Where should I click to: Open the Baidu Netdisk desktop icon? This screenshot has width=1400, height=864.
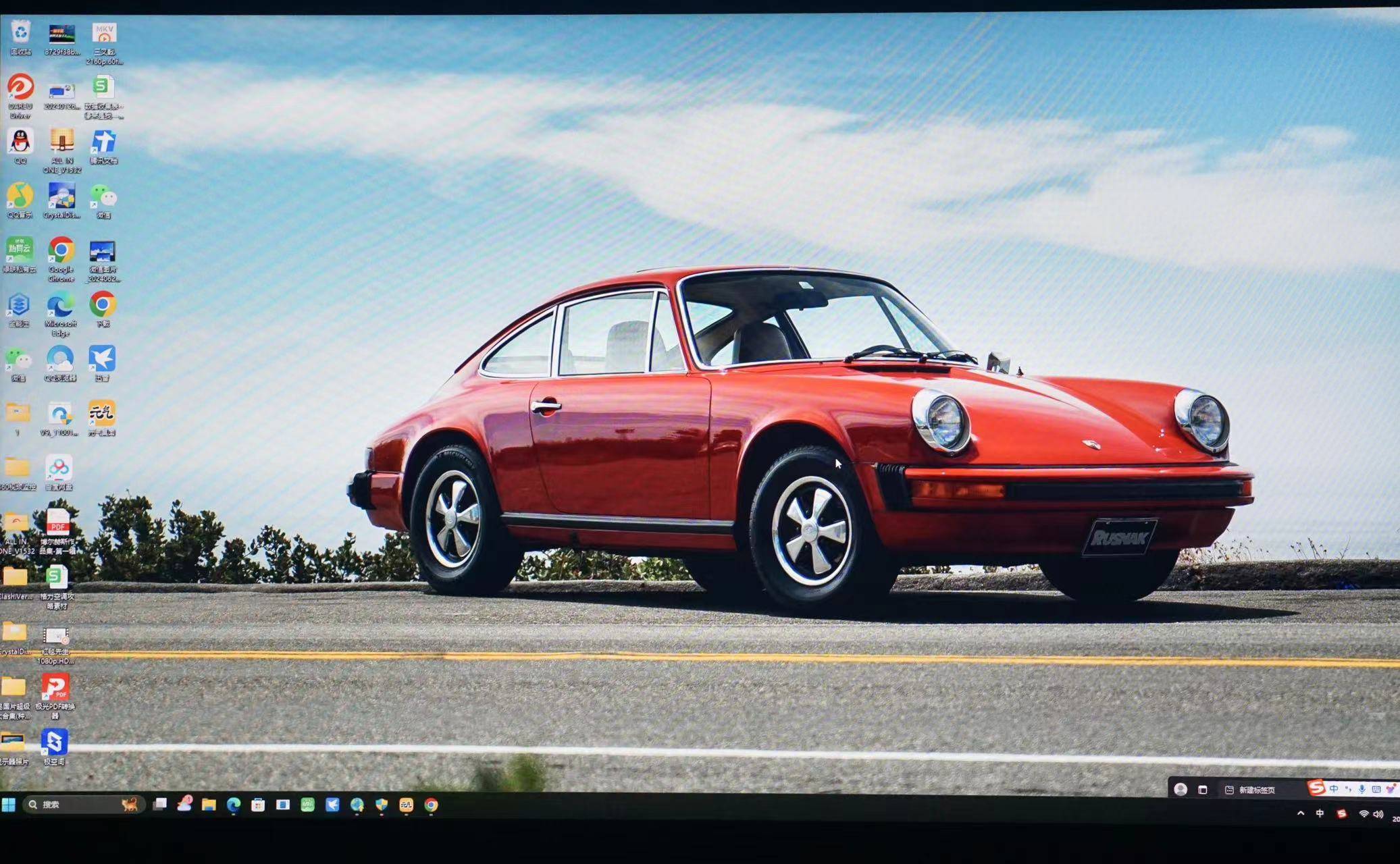click(x=59, y=467)
